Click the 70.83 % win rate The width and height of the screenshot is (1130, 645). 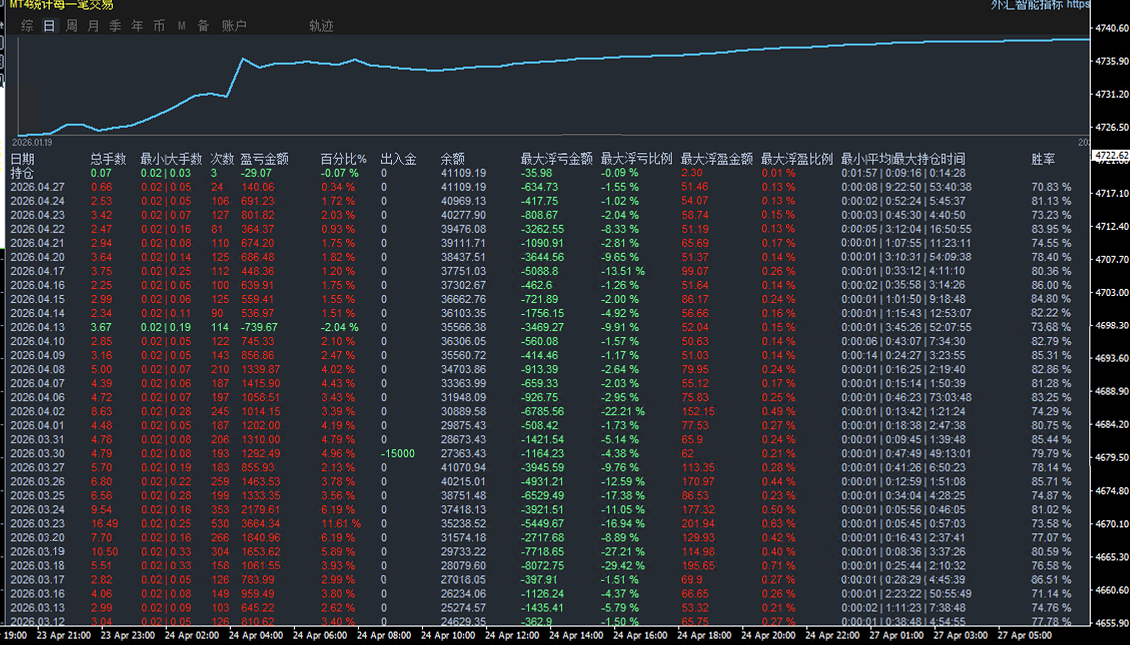coord(1051,187)
